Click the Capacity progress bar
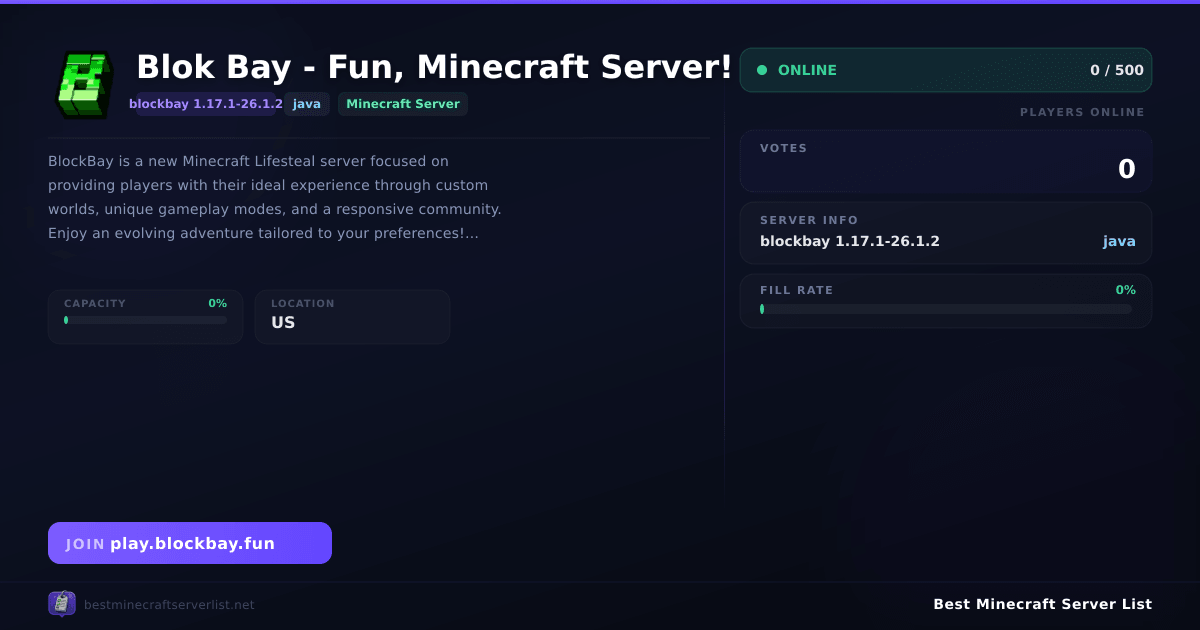This screenshot has width=1200, height=630. [x=146, y=320]
